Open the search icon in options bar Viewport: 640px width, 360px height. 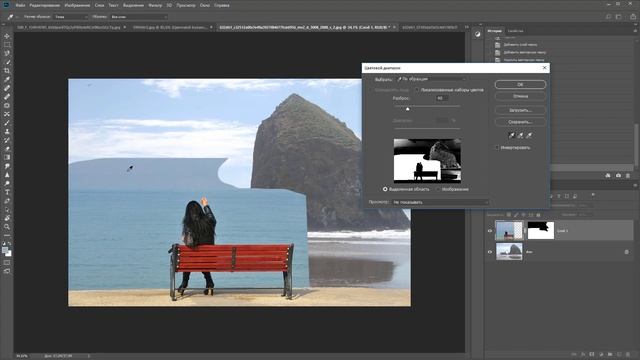(x=608, y=17)
